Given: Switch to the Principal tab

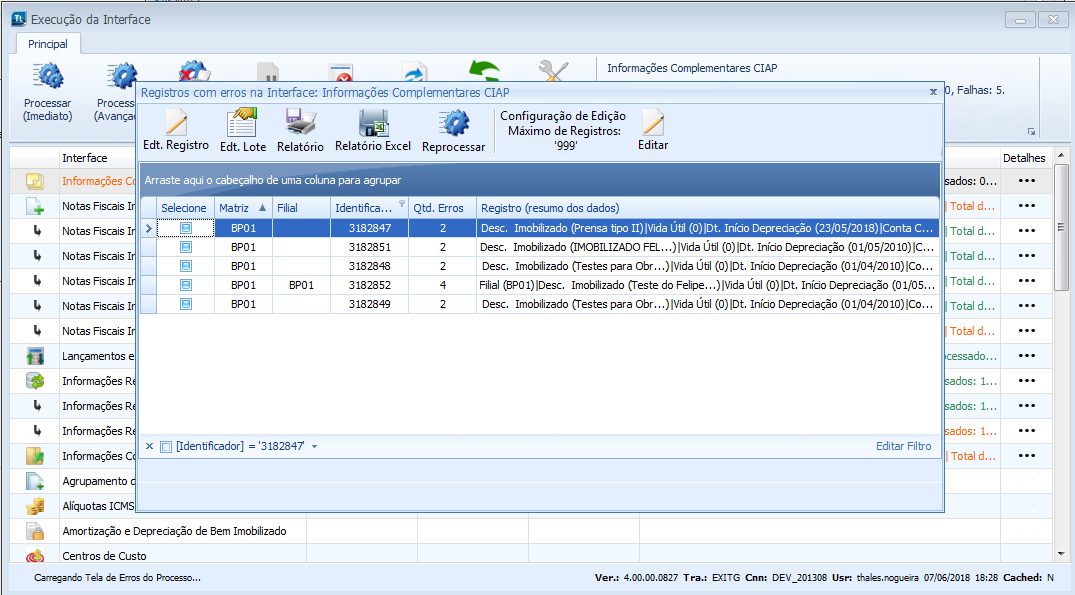Looking at the screenshot, I should (x=48, y=44).
